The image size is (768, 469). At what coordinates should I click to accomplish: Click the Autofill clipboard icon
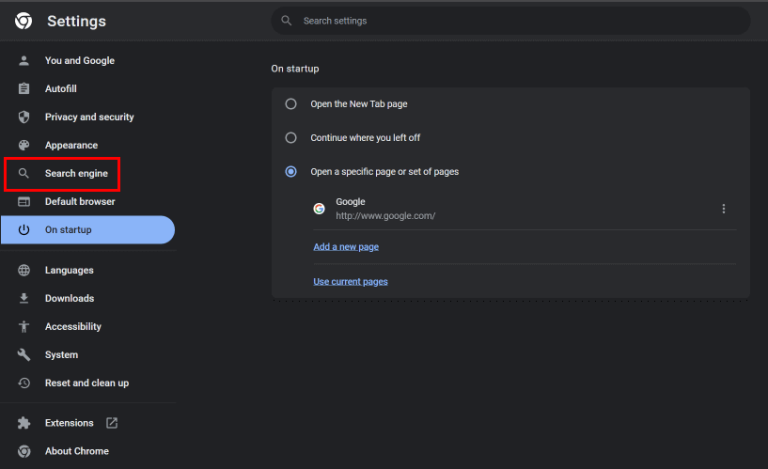pyautogui.click(x=24, y=89)
